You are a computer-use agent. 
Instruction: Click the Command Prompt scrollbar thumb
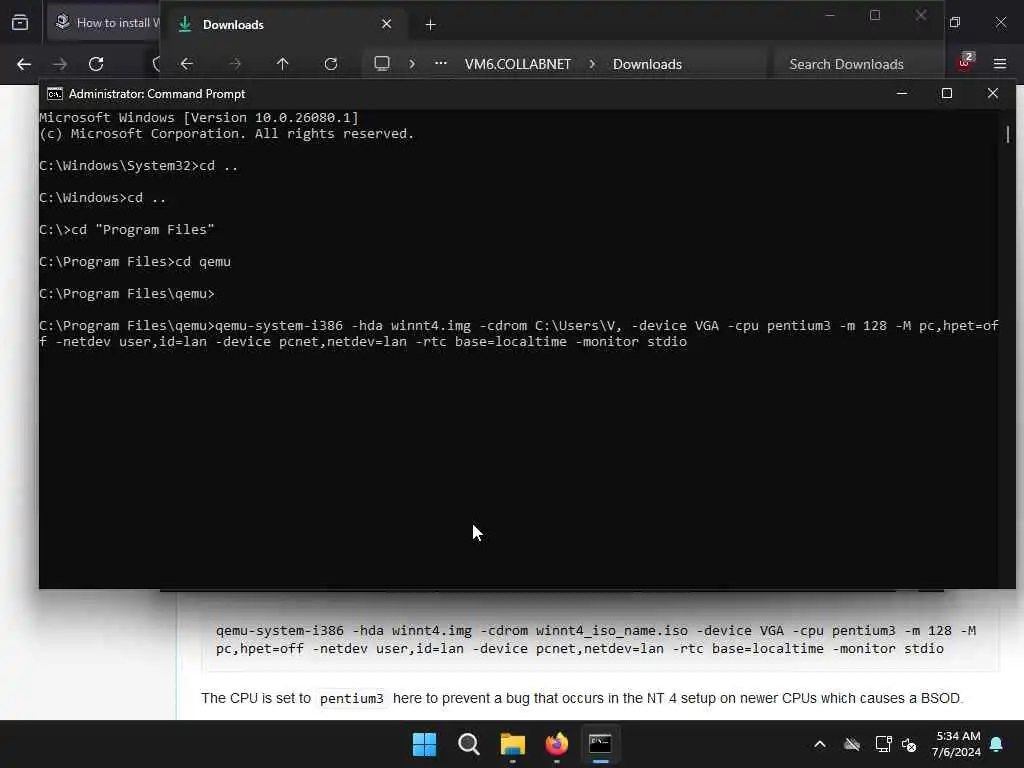1008,135
